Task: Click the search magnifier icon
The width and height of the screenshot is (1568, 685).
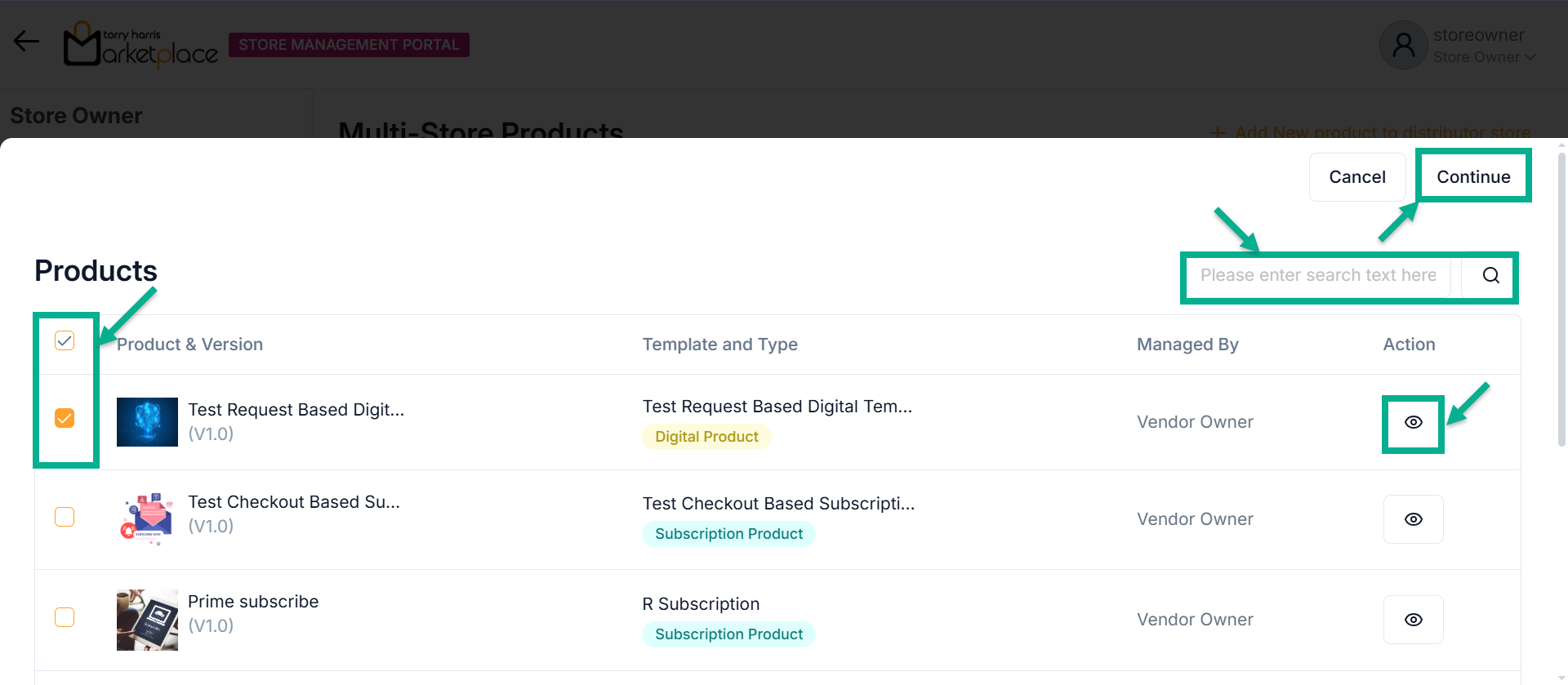Action: tap(1490, 276)
